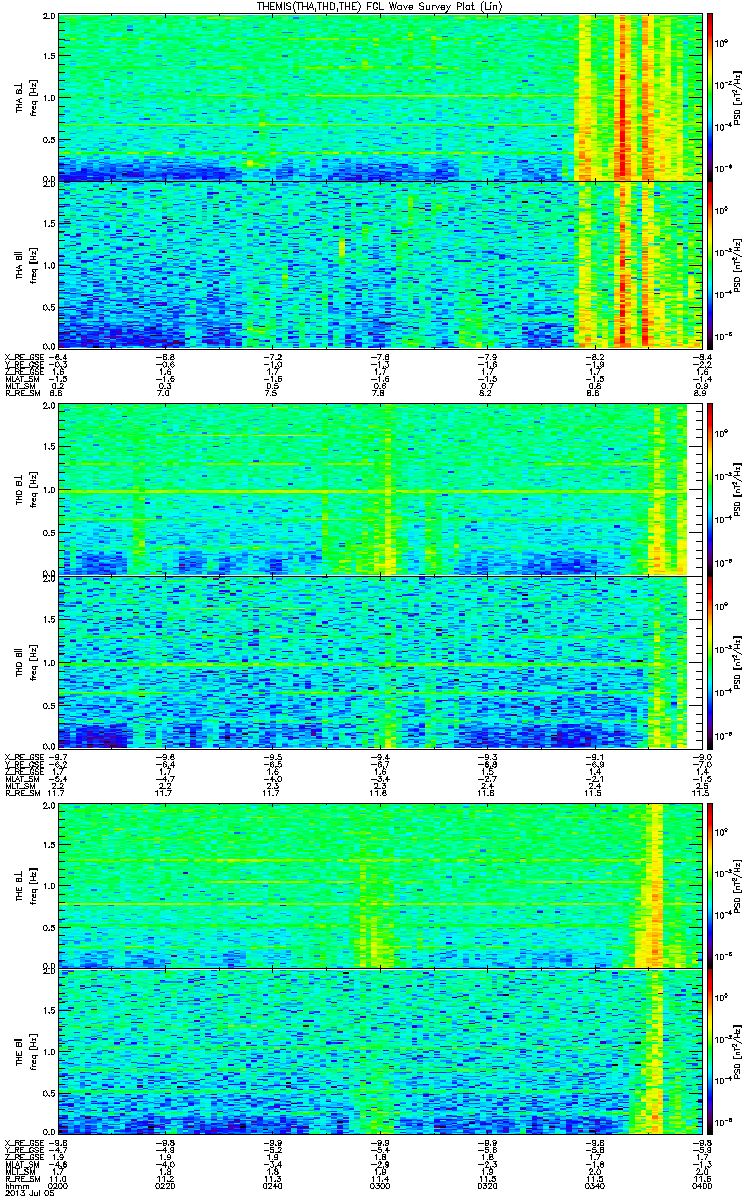Click the X_RE_GSE row label below the THA panels
Viewport: 750px width, 1200px height.
(x=22, y=356)
